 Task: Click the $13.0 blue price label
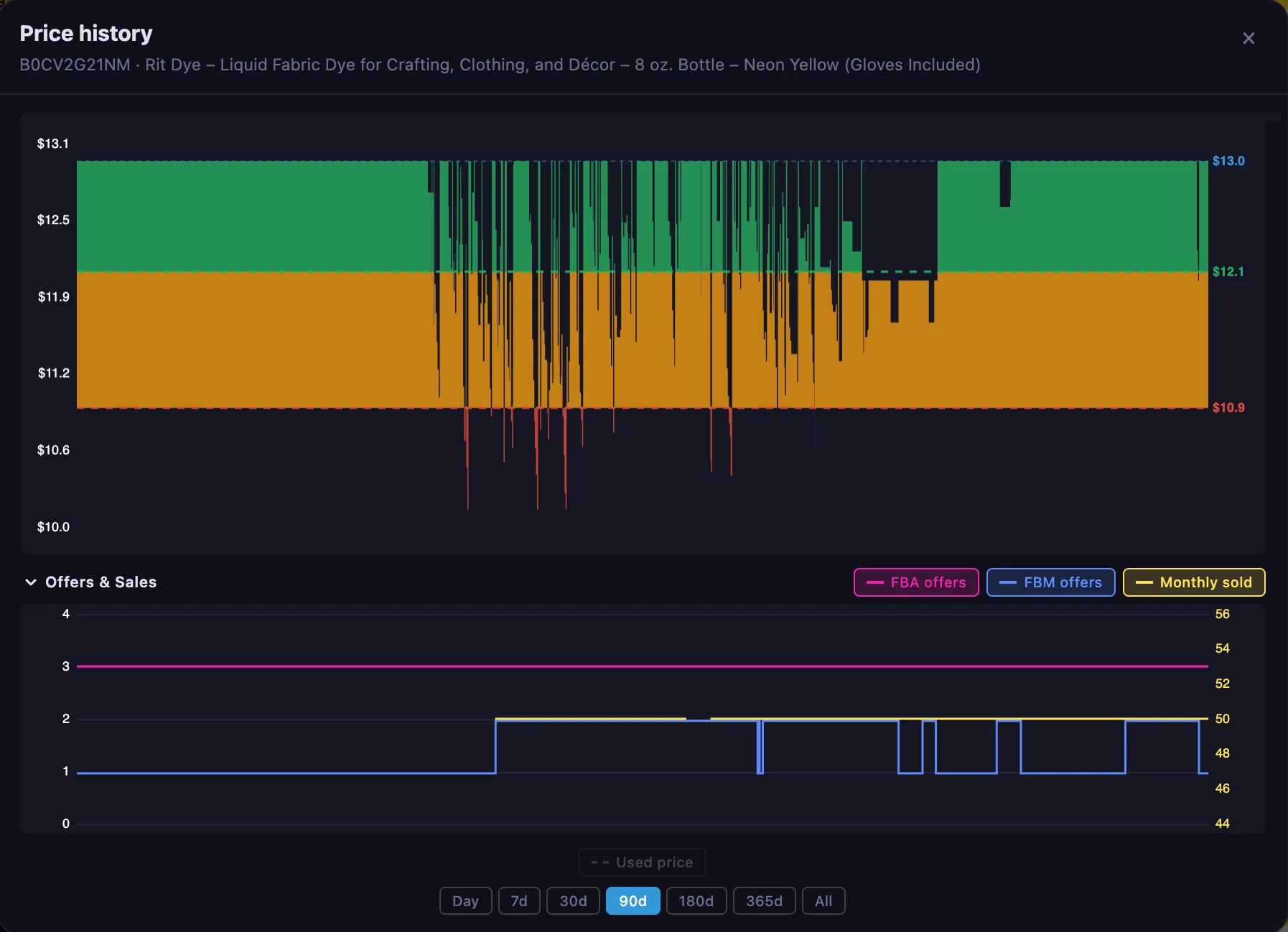pos(1228,161)
